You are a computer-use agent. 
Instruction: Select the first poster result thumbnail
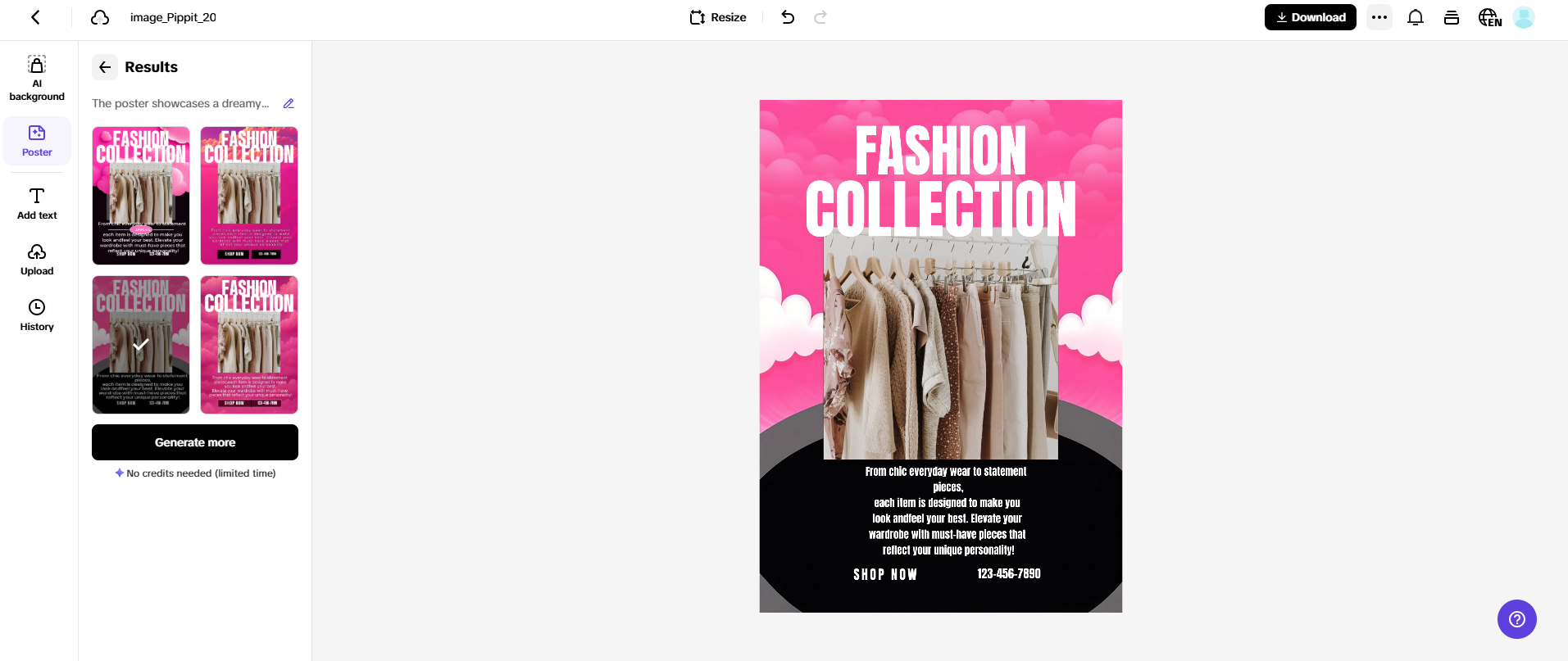[141, 196]
